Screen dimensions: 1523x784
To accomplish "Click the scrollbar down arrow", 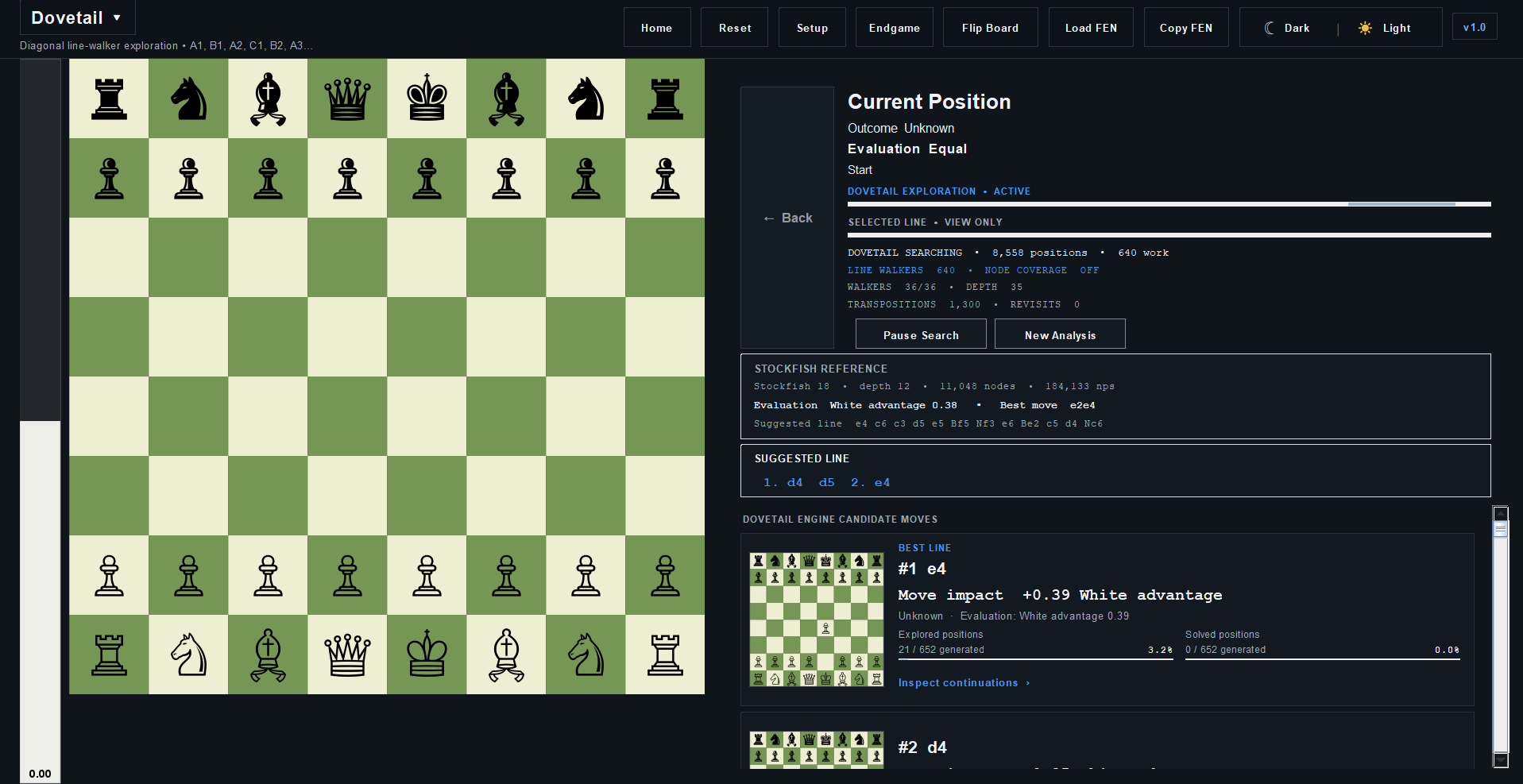I will point(1501,760).
